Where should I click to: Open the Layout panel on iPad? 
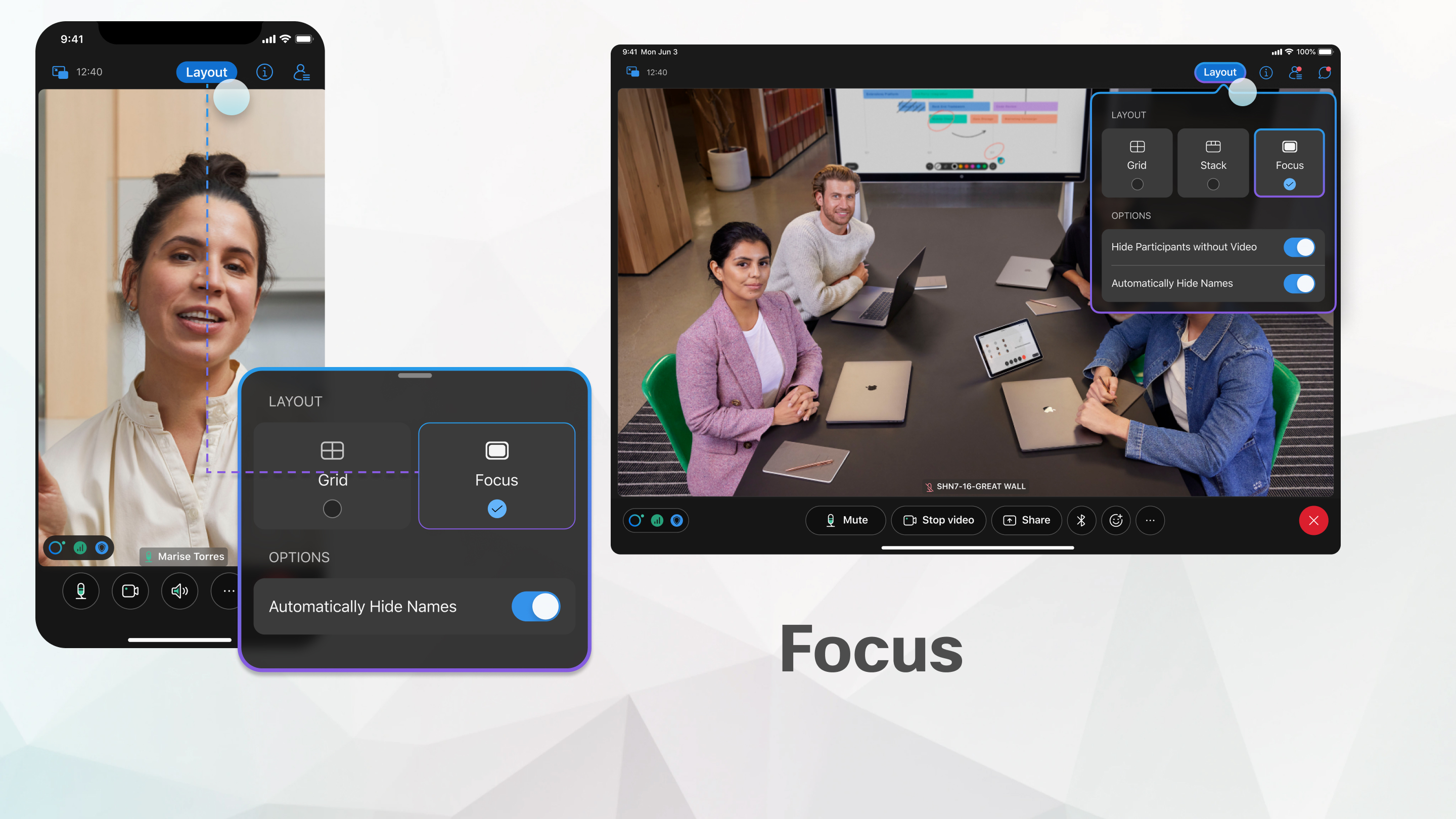[1221, 71]
